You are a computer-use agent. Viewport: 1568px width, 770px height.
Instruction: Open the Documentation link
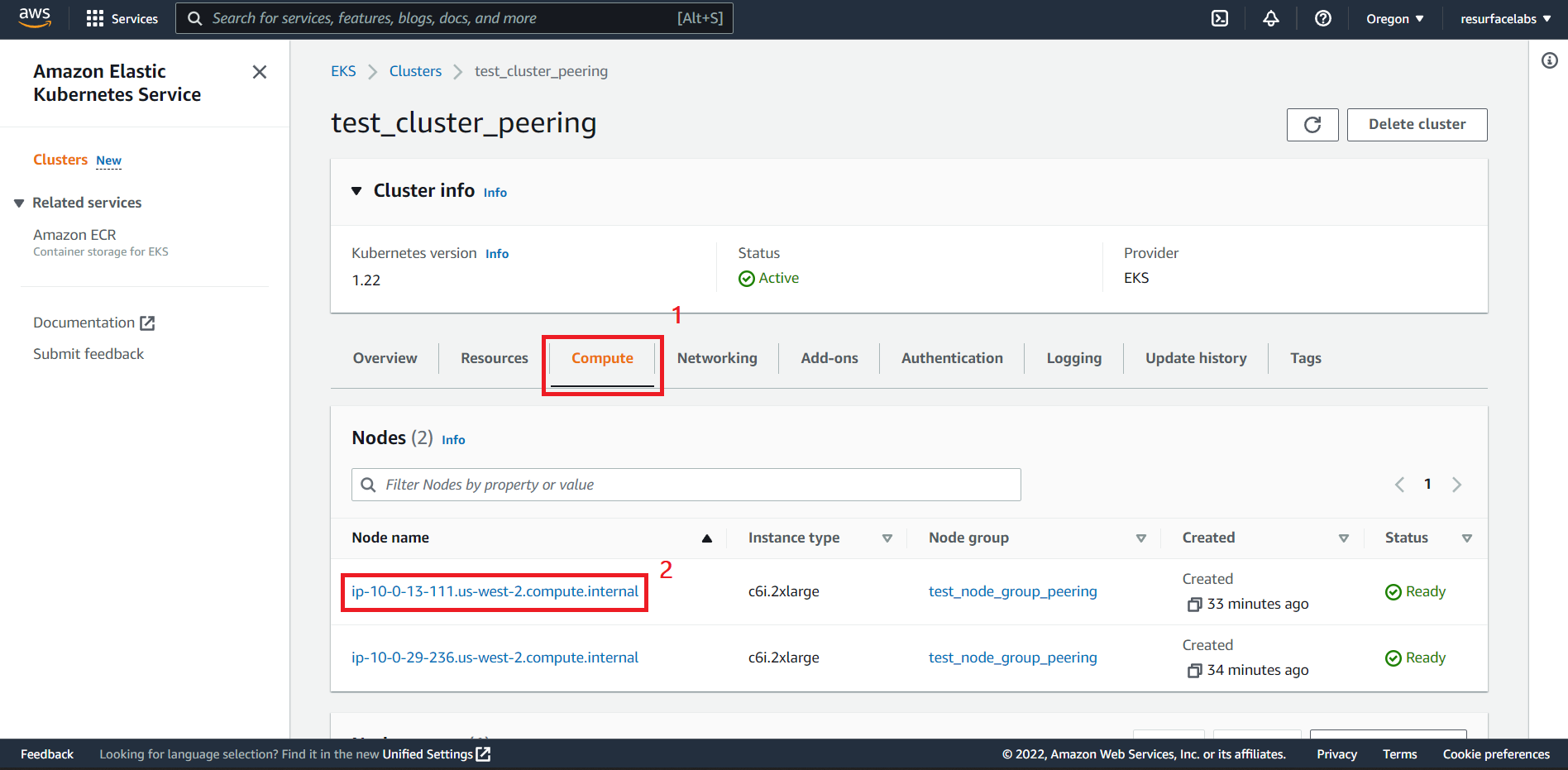(x=84, y=323)
